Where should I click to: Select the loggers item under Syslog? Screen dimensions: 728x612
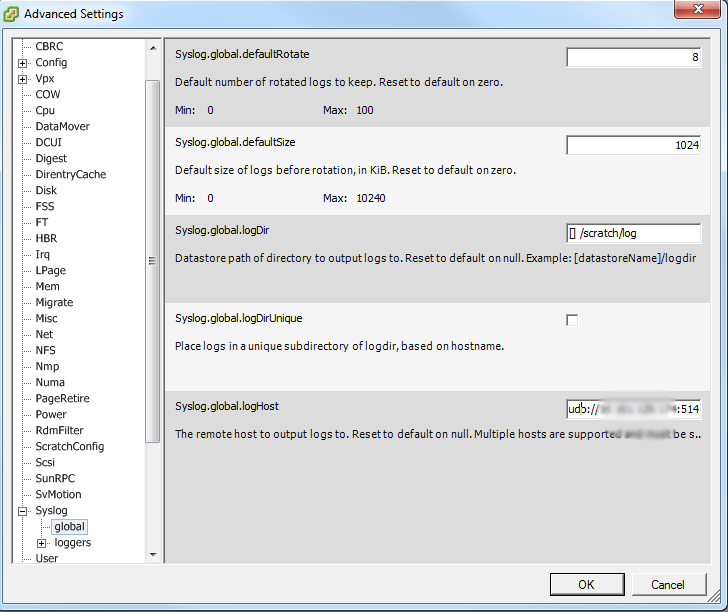(x=72, y=542)
